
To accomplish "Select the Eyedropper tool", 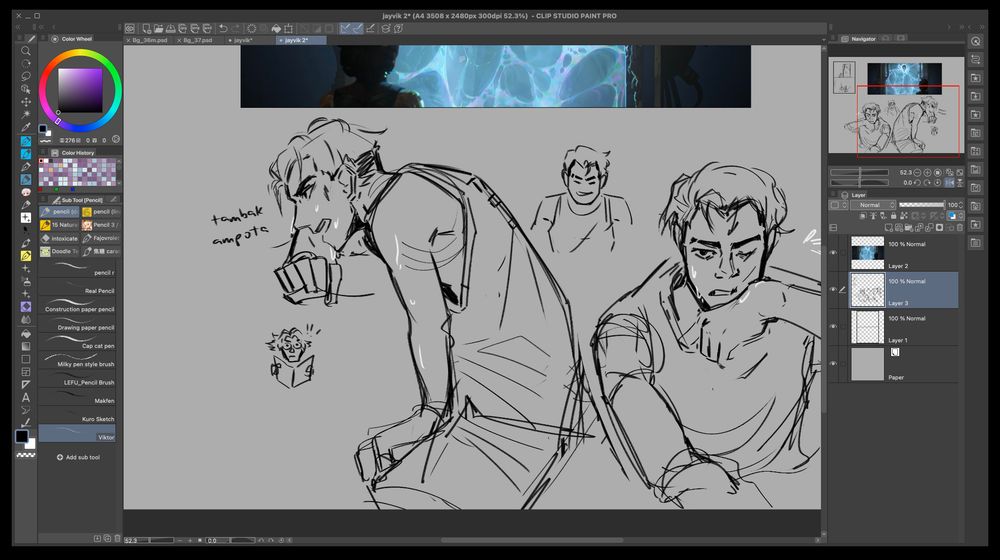I will 26,128.
